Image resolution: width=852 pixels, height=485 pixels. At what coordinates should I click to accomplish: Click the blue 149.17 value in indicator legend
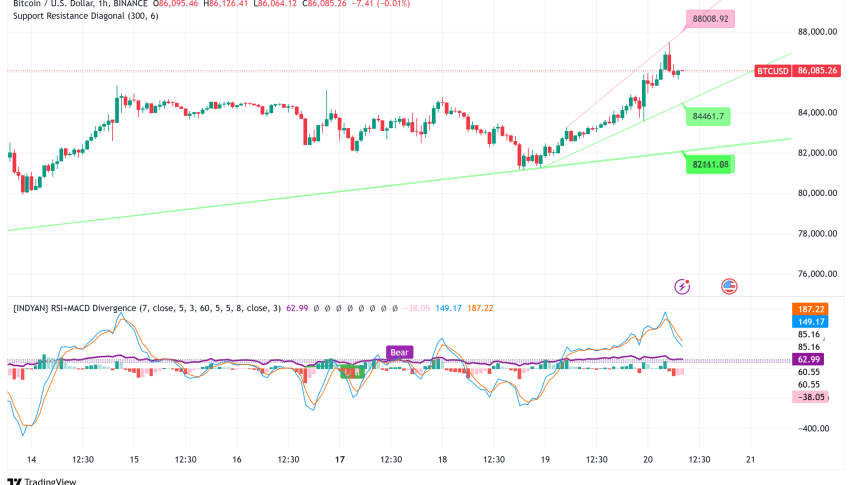(x=448, y=308)
